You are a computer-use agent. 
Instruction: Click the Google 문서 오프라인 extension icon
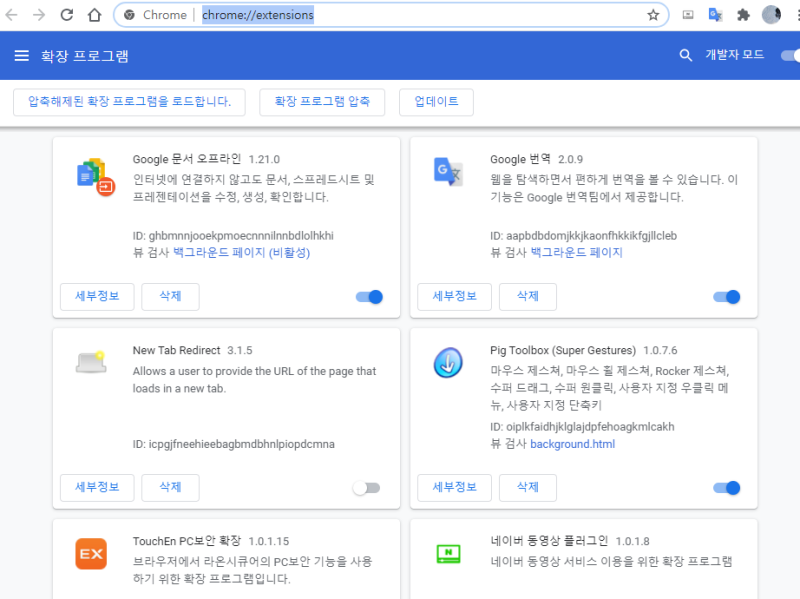[x=95, y=177]
